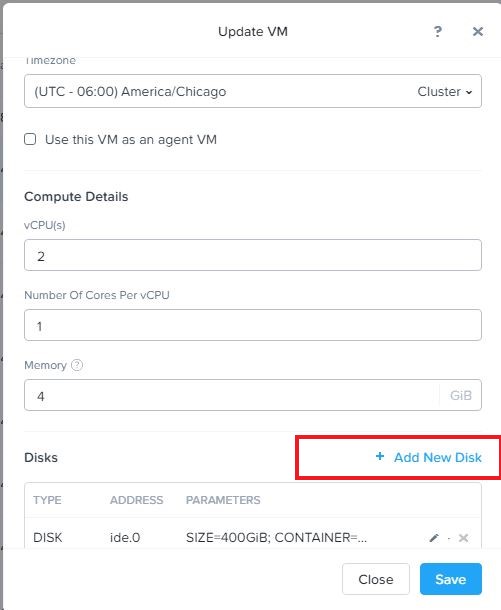
Task: Sort by the TYPE column header
Action: (47, 500)
